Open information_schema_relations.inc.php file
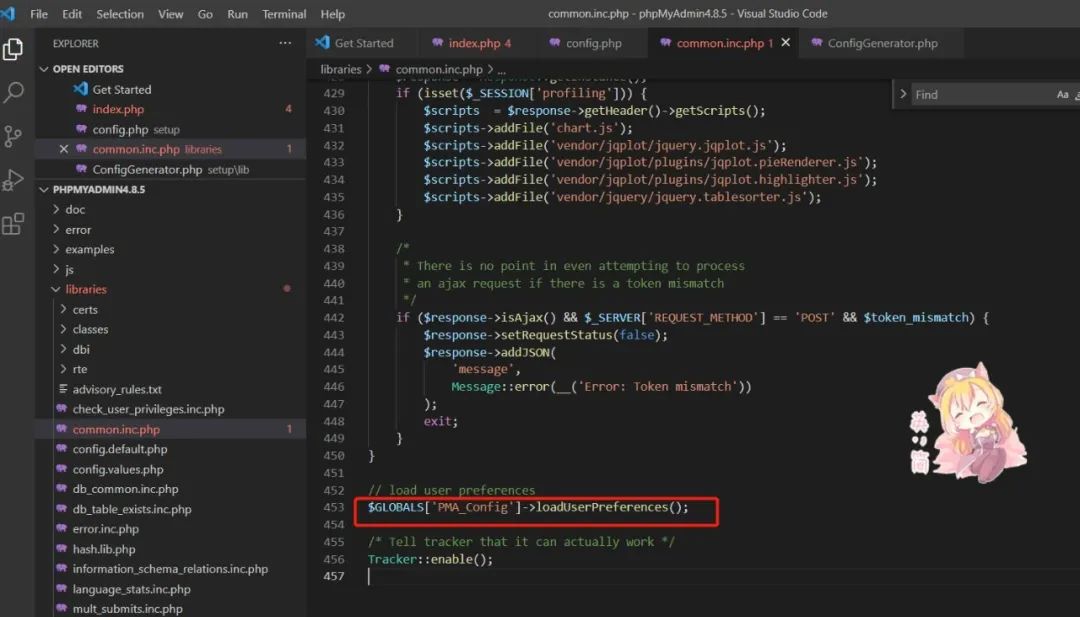Screen dimensions: 1080x617 170,569
